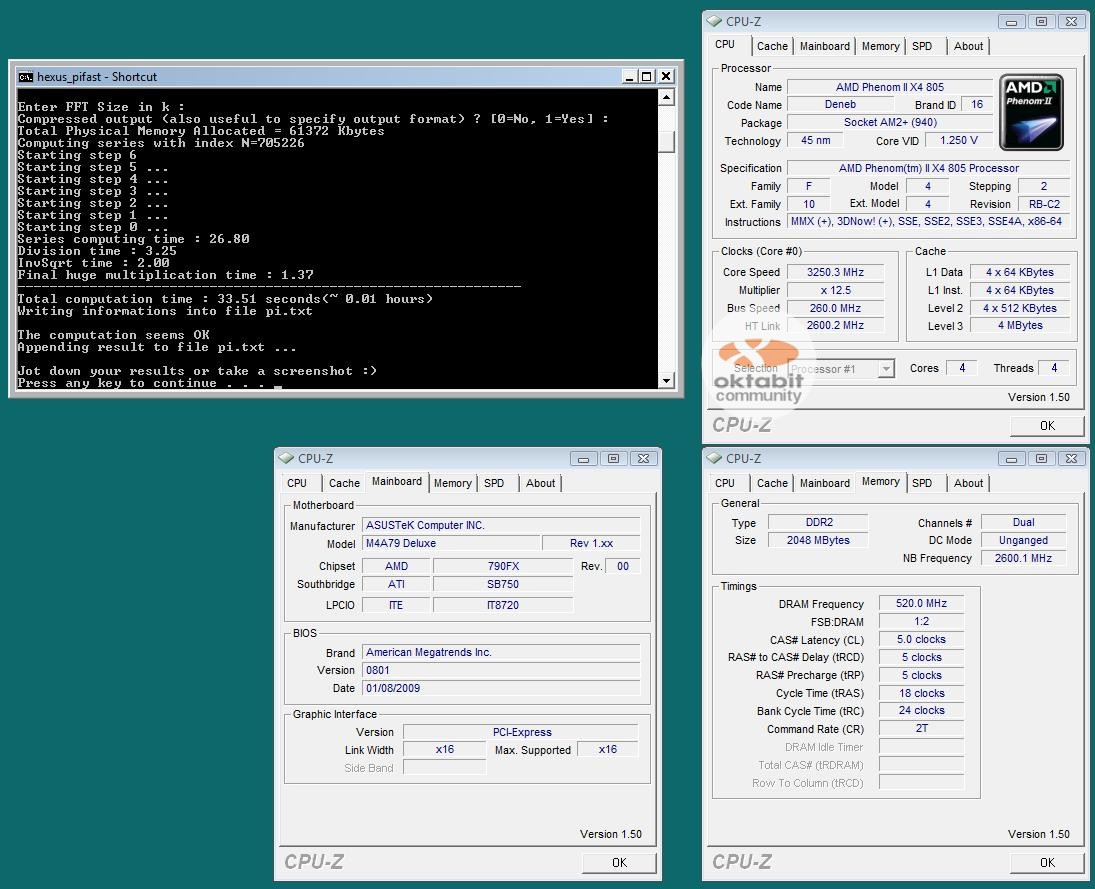Click the CPU-Z title icon in Mainboard window
Image resolution: width=1095 pixels, height=889 pixels.
[x=286, y=459]
